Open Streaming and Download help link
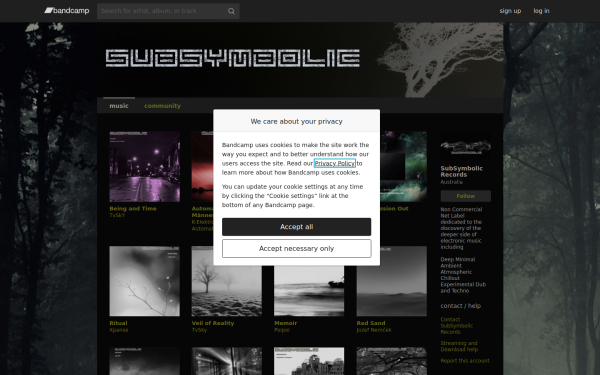Image resolution: width=600 pixels, height=375 pixels. click(459, 346)
